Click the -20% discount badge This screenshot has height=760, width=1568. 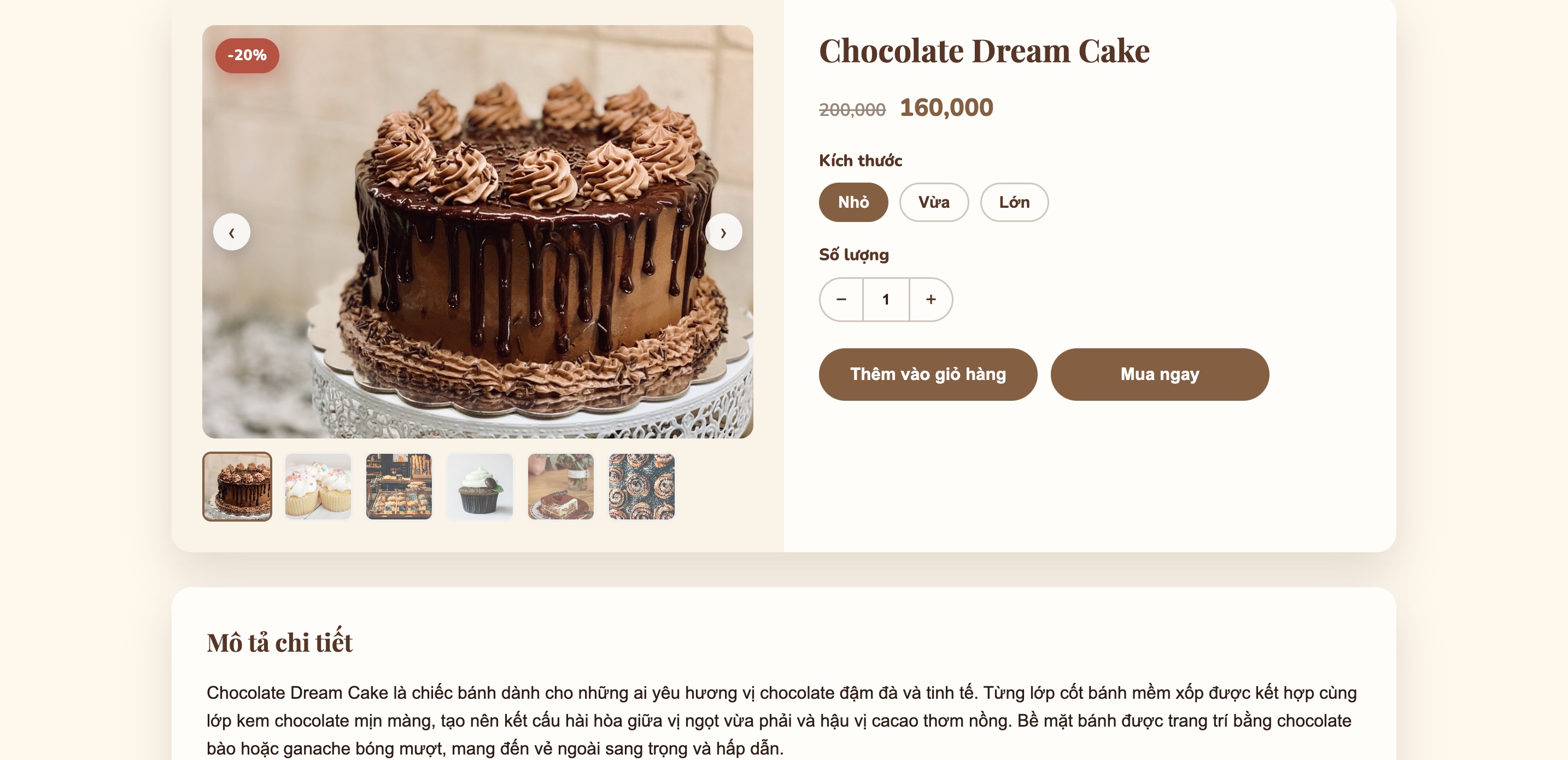[247, 55]
